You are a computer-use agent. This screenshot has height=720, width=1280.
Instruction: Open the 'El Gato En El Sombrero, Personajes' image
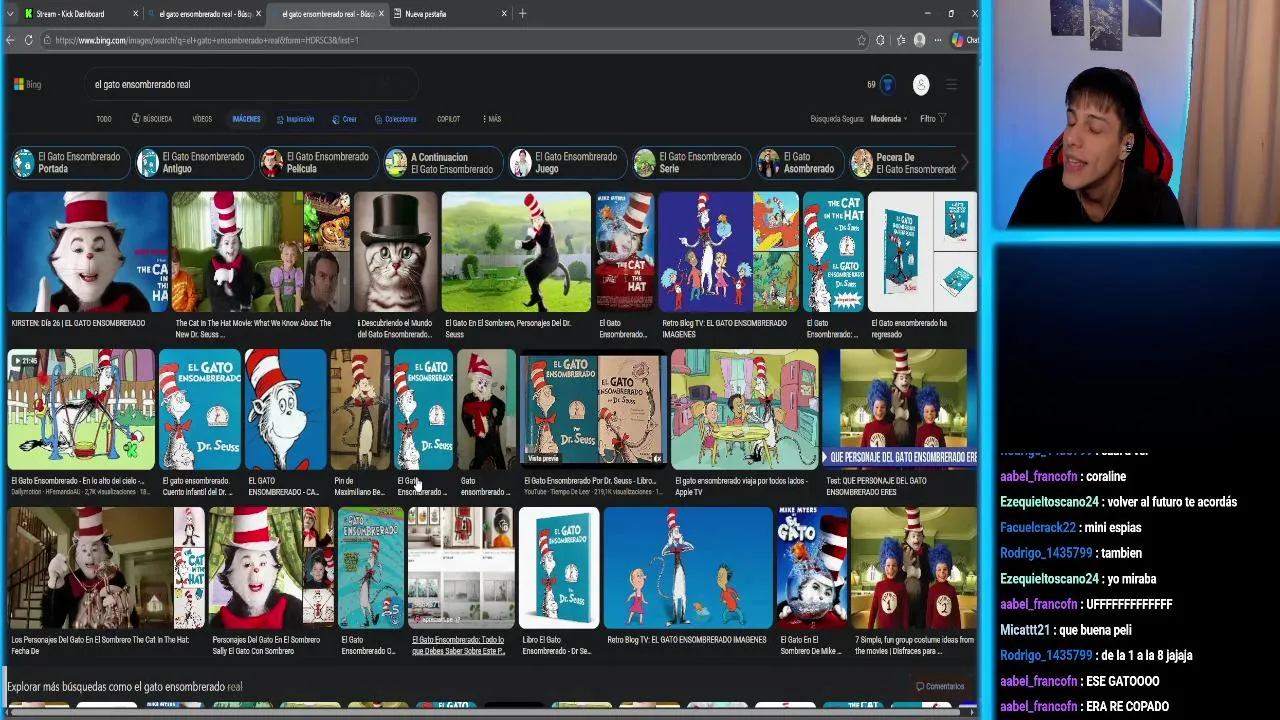point(516,252)
